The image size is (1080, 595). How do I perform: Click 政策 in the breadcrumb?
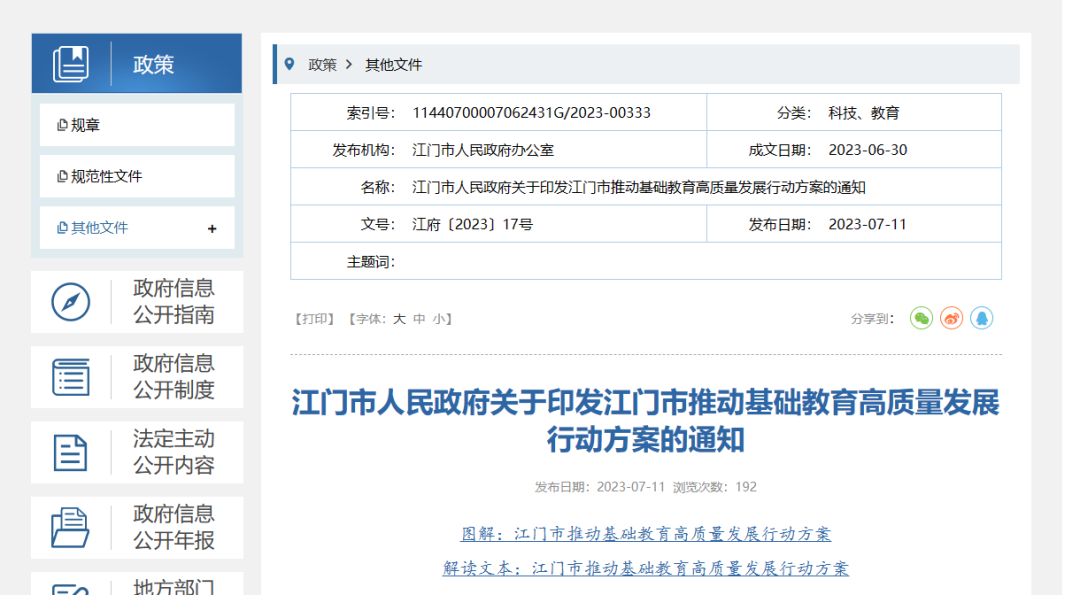point(322,65)
